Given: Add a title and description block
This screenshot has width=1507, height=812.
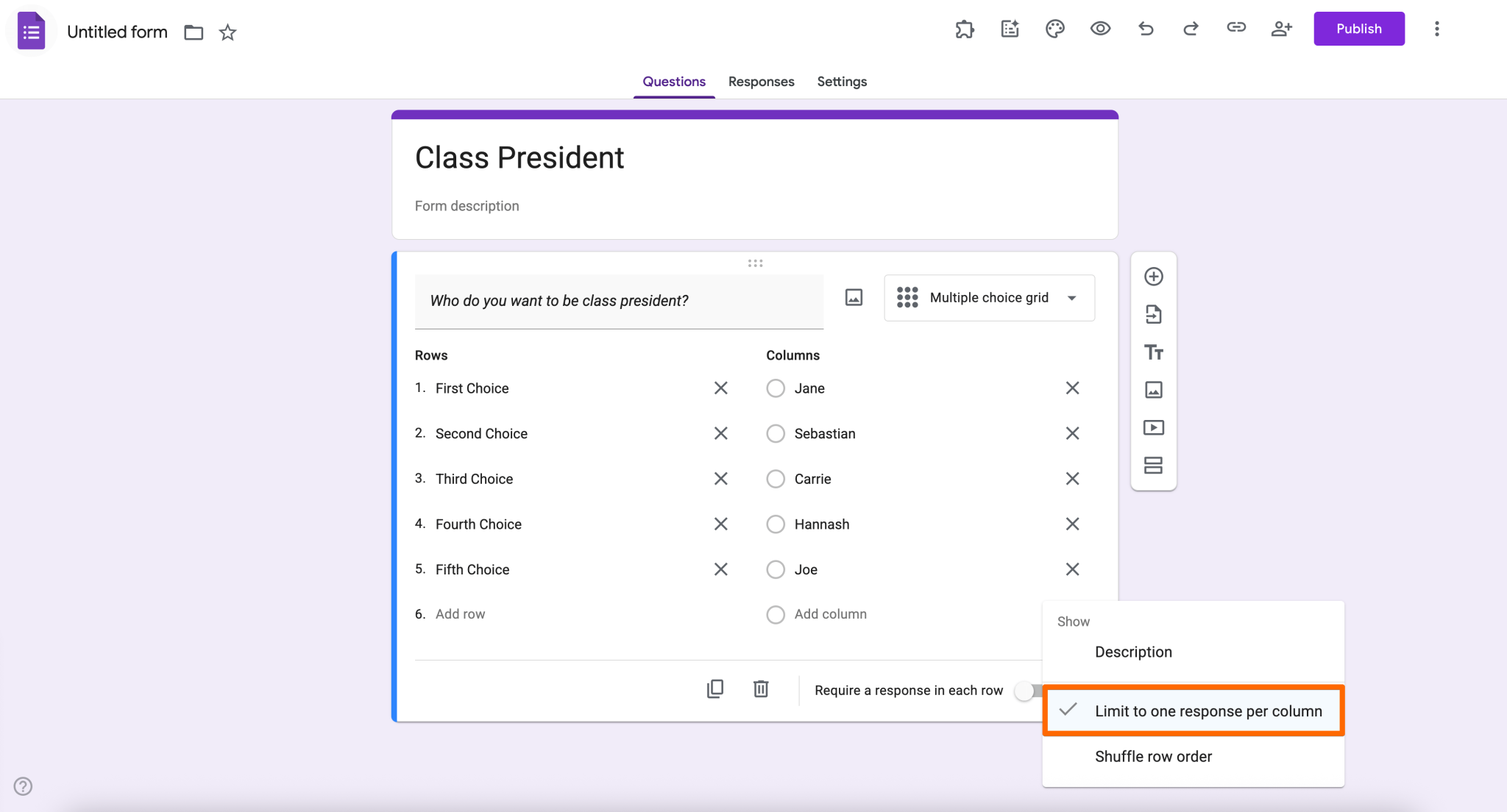Looking at the screenshot, I should point(1153,352).
